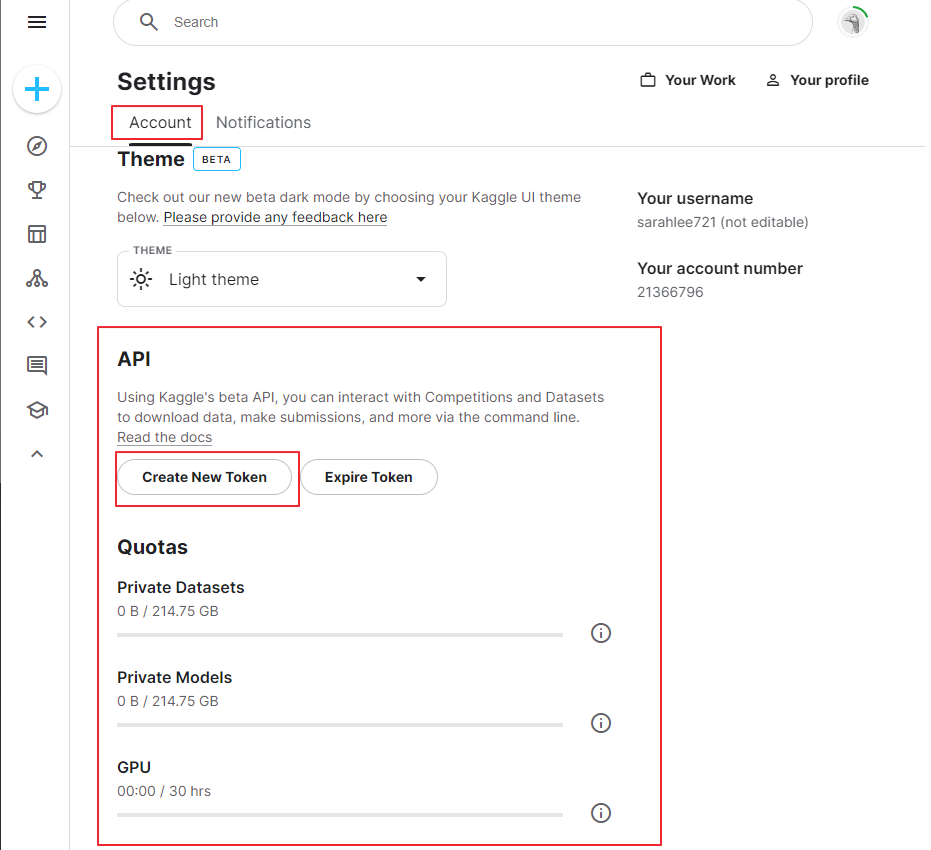
Task: Click username text sarahlee721
Action: 676,222
